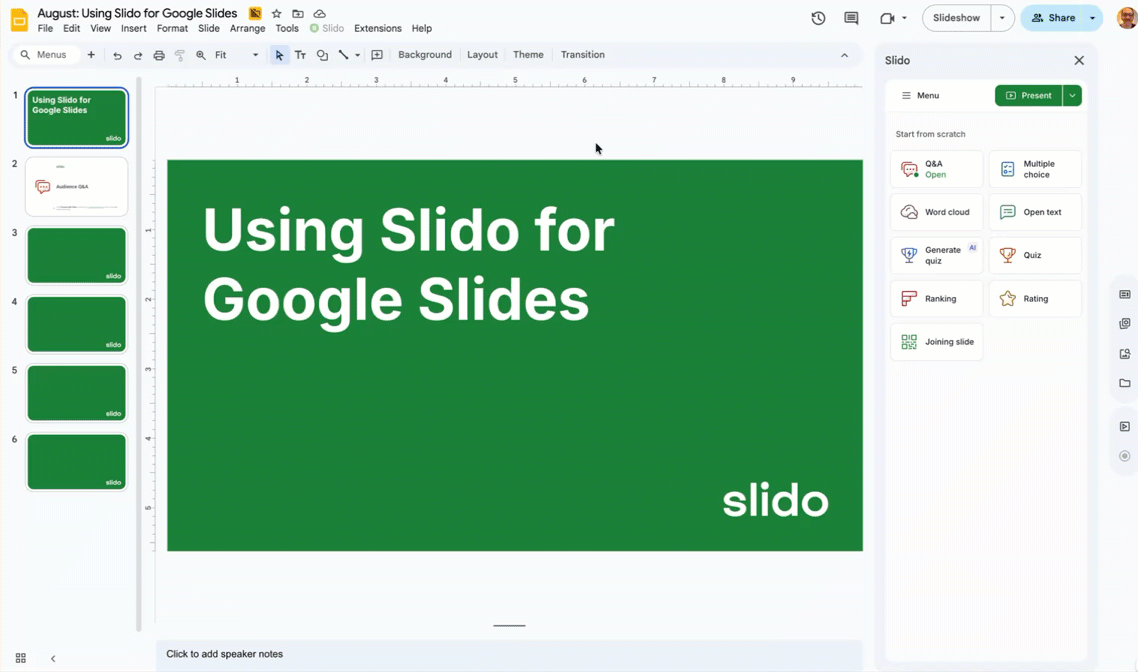Redo the last action
This screenshot has width=1138, height=672.
137,55
